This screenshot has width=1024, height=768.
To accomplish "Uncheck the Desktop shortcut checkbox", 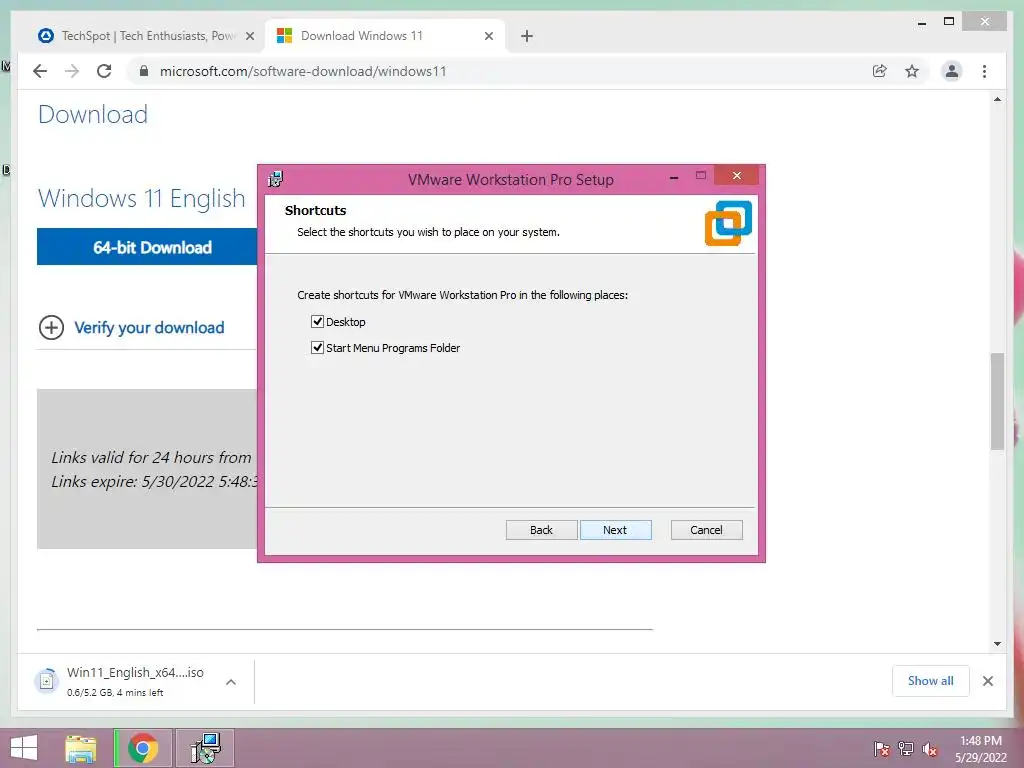I will (x=317, y=321).
